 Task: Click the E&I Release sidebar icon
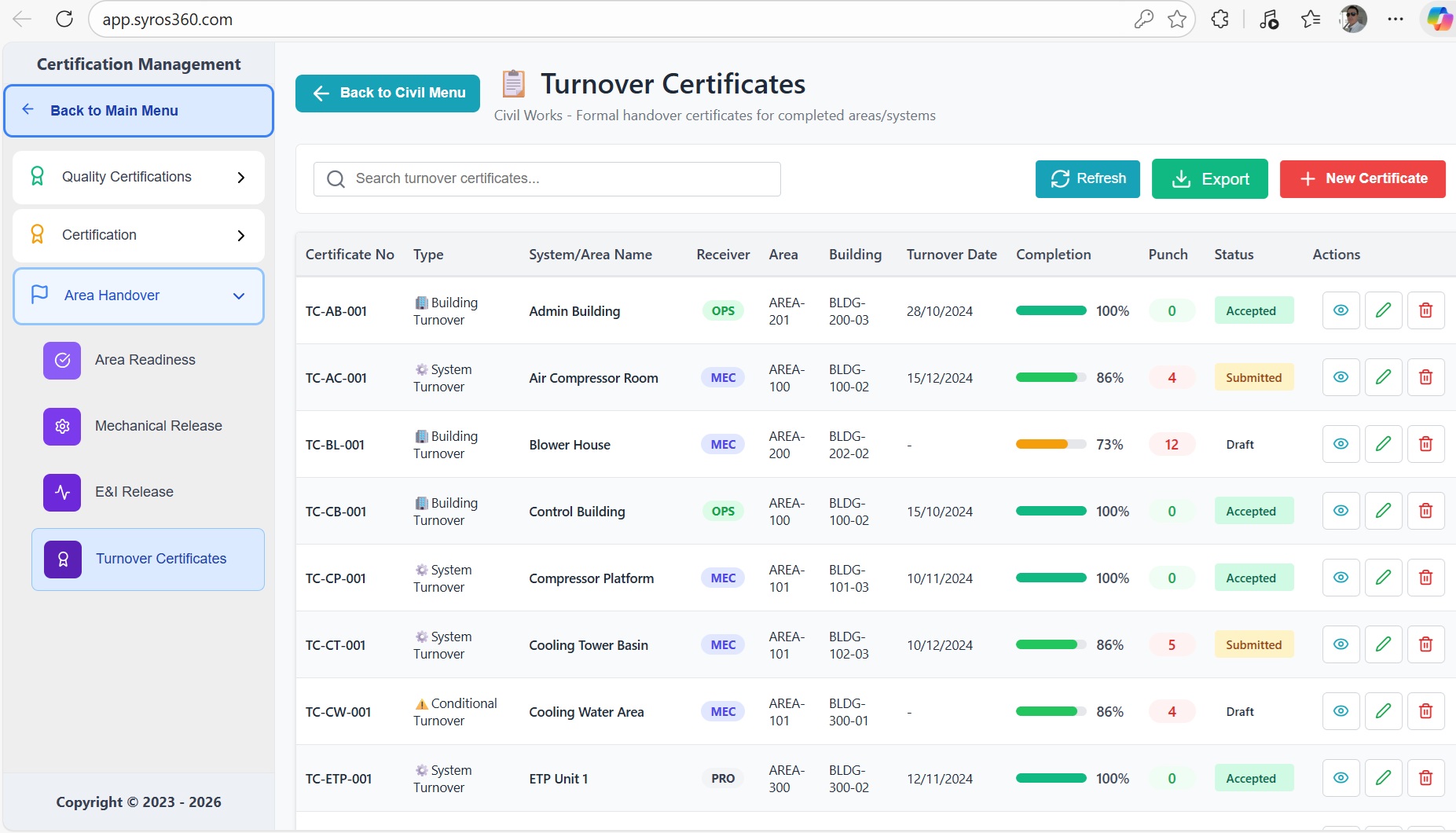(x=62, y=493)
